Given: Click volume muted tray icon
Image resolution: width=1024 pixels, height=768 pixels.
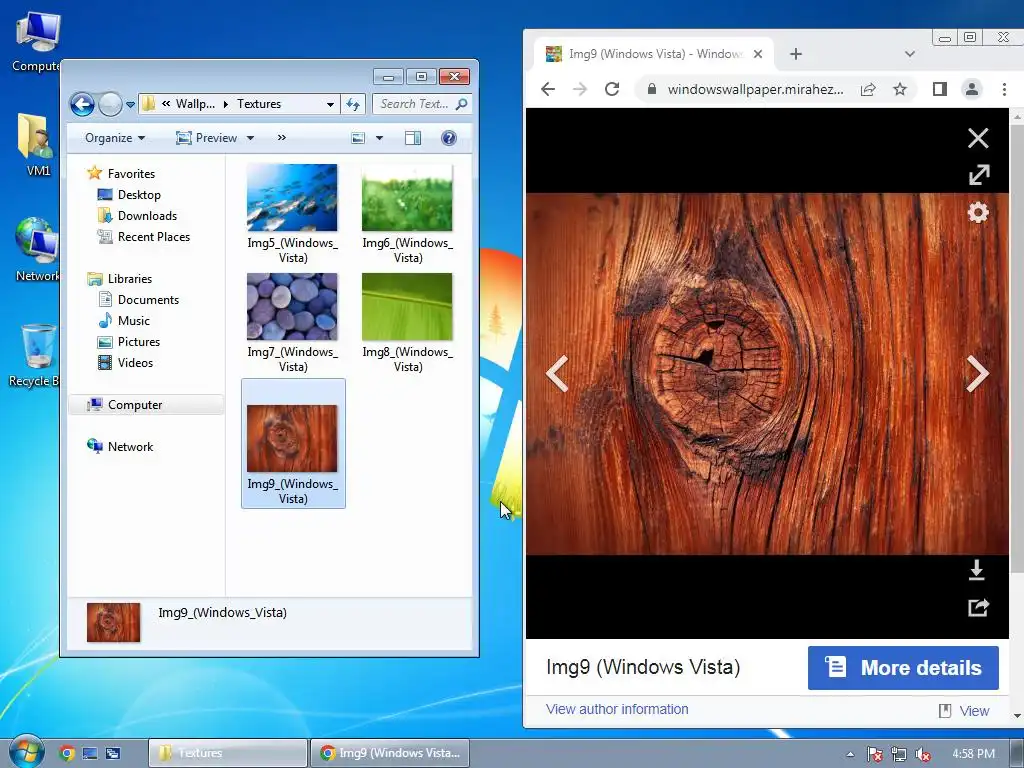Looking at the screenshot, I should (x=923, y=754).
